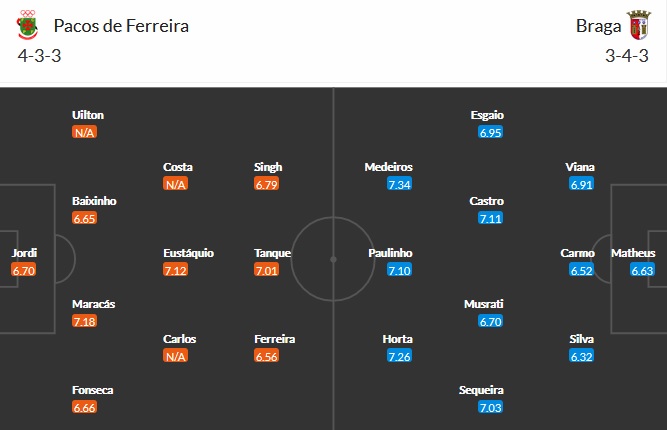Select goalkeeper Jordi on the pitch
The image size is (667, 430).
click(24, 253)
